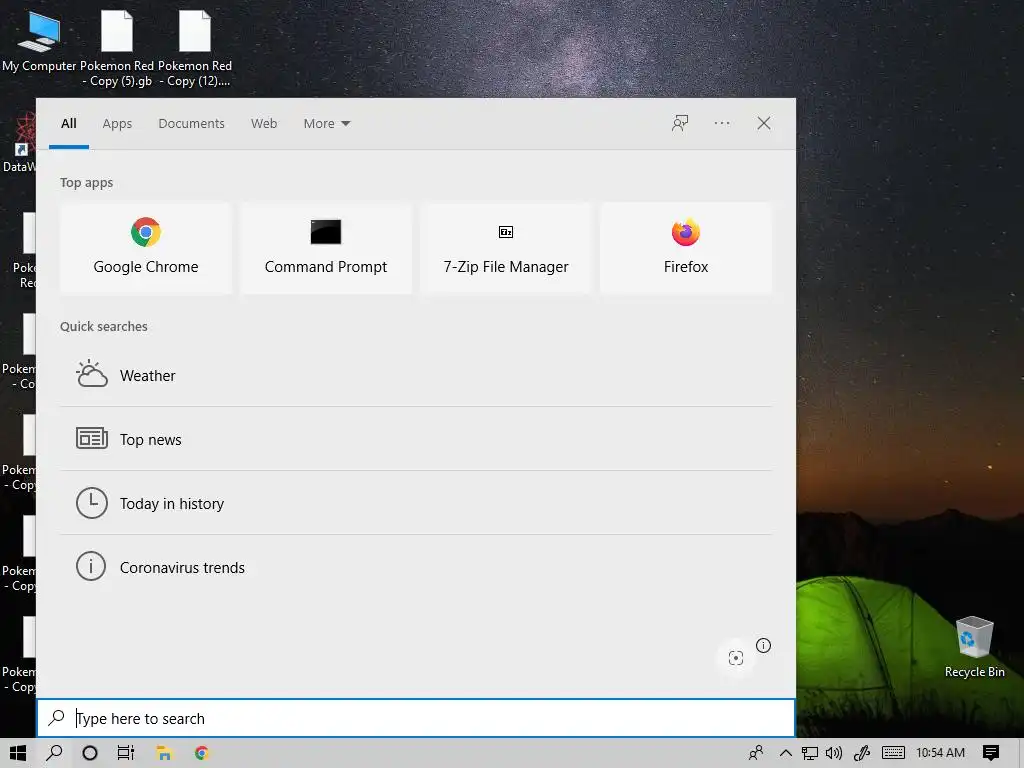
Task: Open the touch keyboard tray icon
Action: (893, 753)
